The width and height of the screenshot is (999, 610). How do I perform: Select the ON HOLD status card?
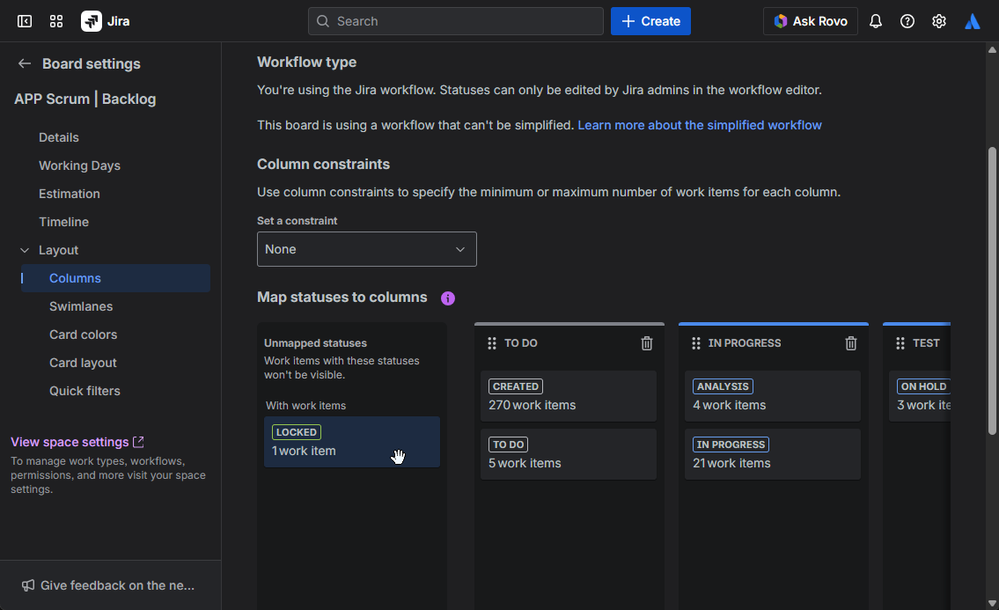pyautogui.click(x=920, y=396)
